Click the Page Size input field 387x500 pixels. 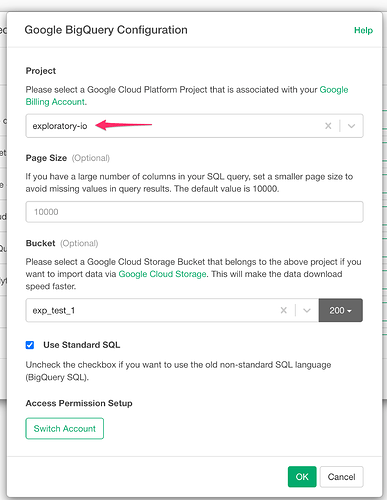click(x=194, y=212)
